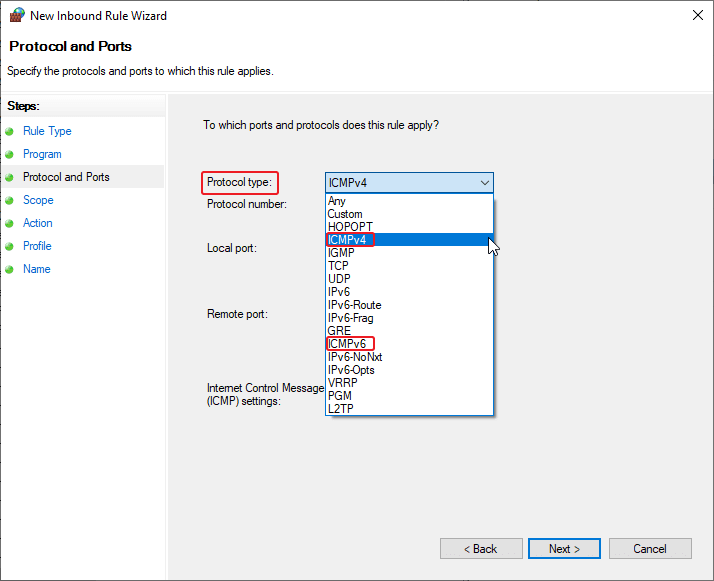Select ICMPv4 from the protocol list
The width and height of the screenshot is (714, 581).
click(348, 240)
